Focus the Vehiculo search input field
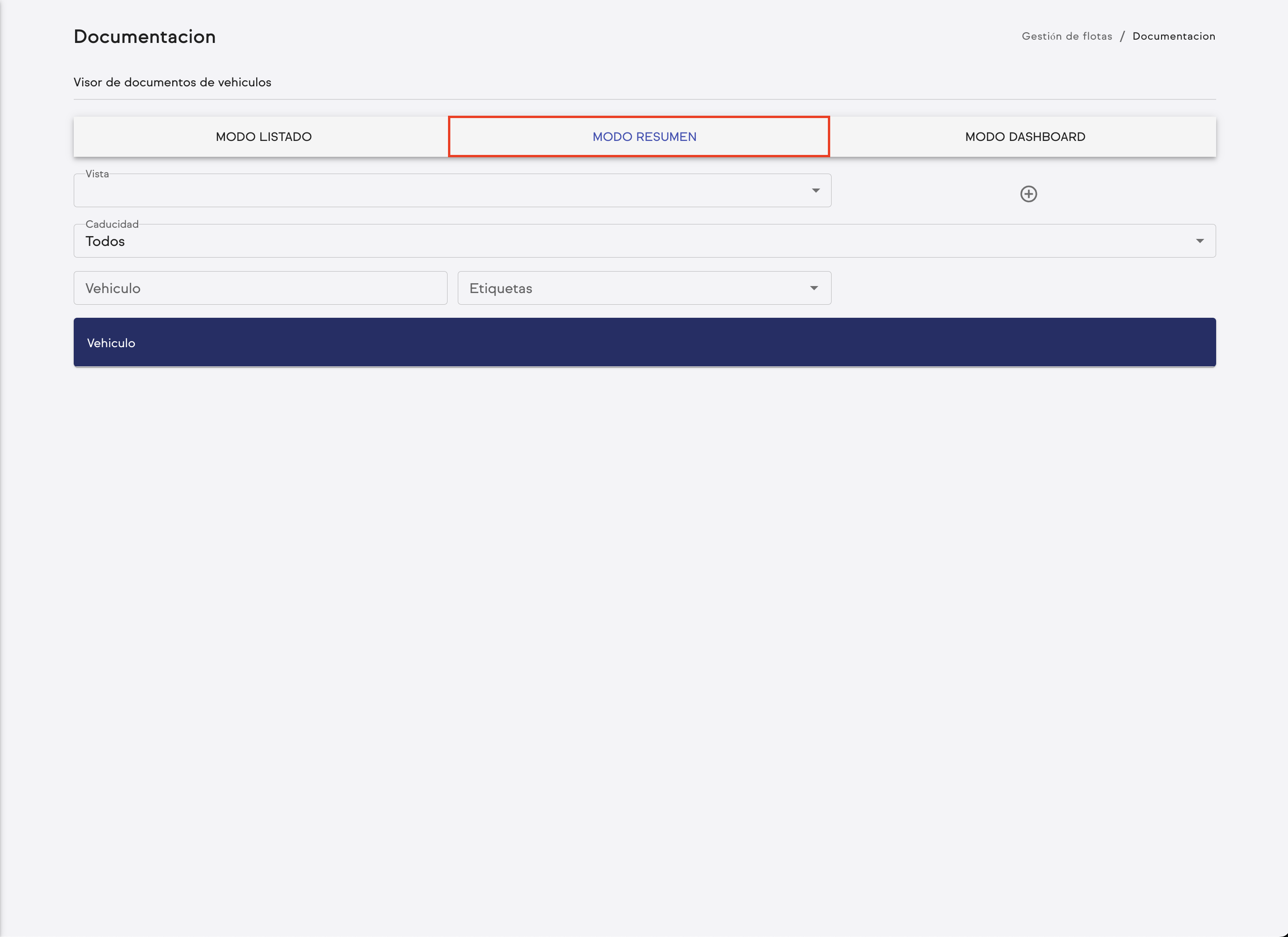 point(260,288)
